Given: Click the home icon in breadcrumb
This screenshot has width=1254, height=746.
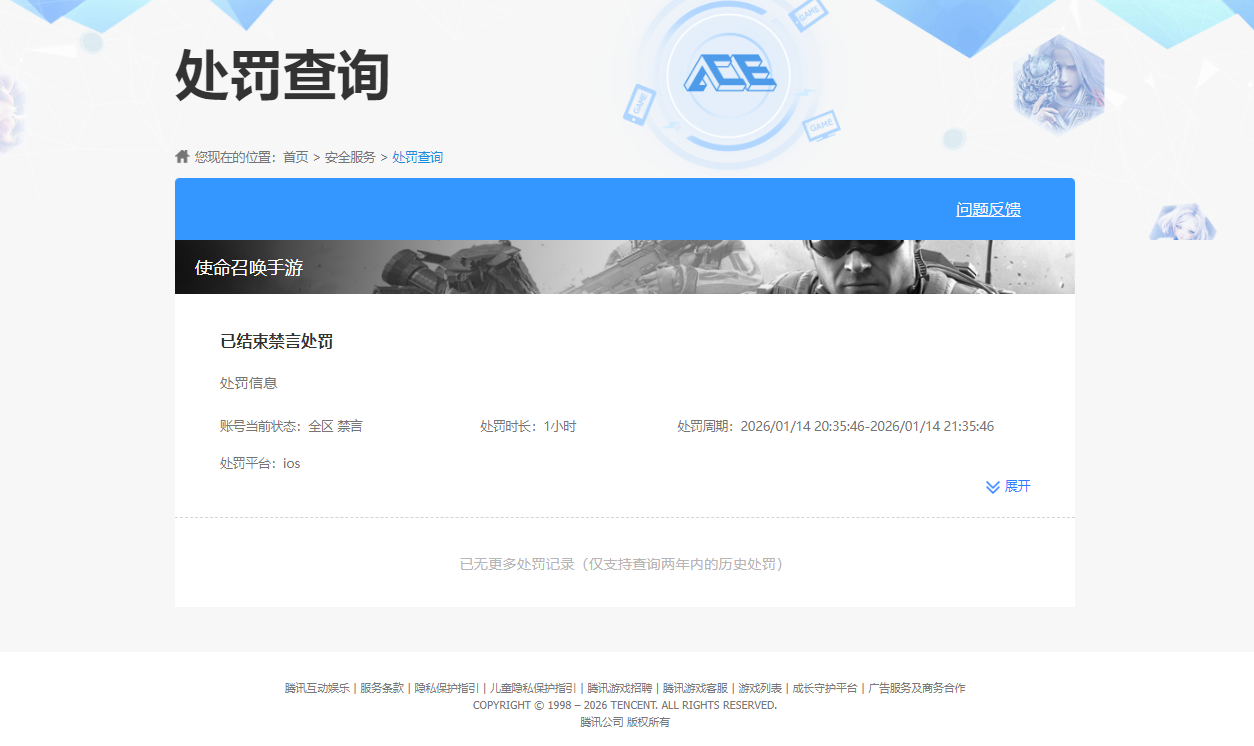Looking at the screenshot, I should click(x=182, y=156).
